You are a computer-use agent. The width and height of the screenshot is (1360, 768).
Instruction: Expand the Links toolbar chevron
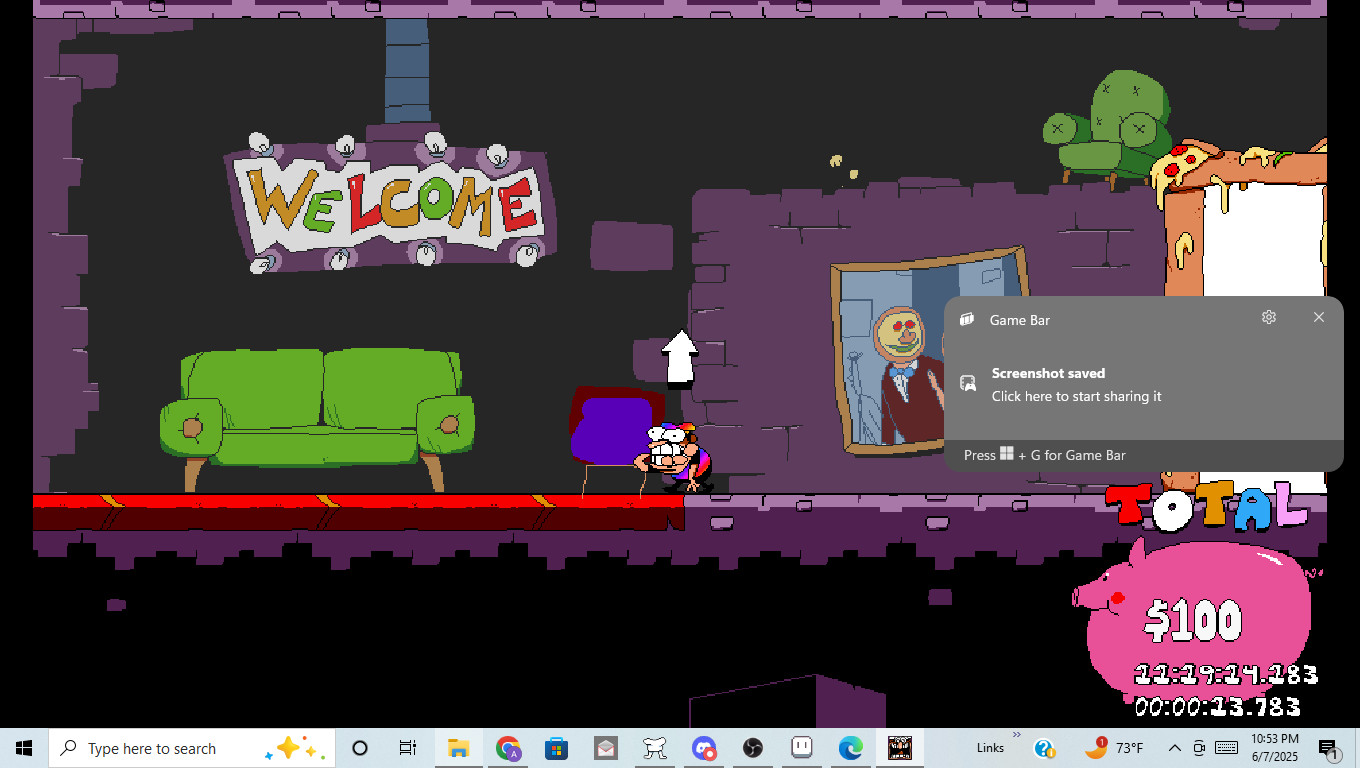(1017, 735)
